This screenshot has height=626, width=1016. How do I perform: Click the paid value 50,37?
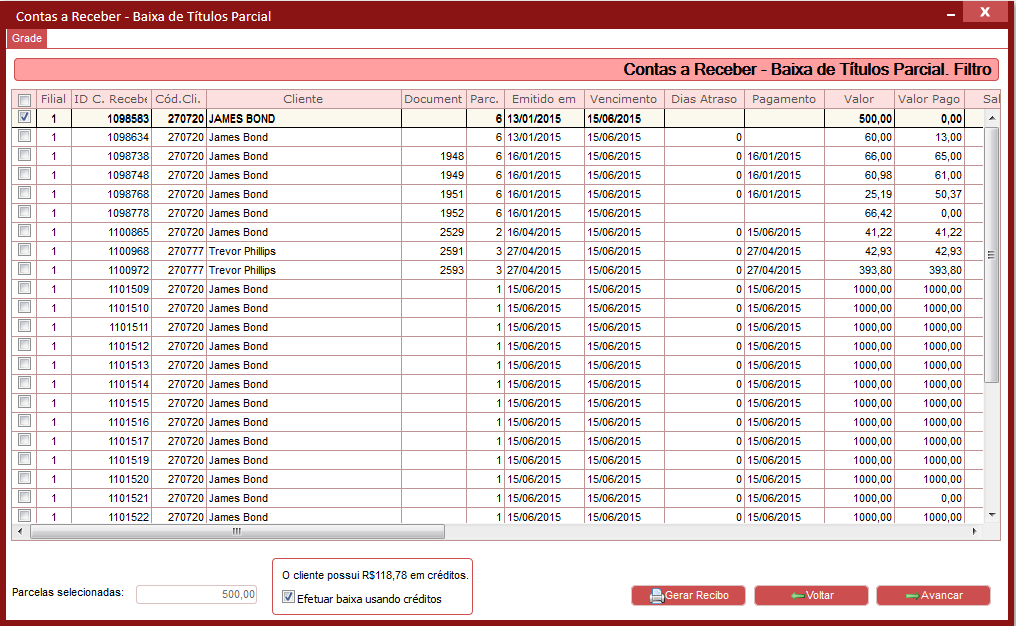click(x=948, y=194)
